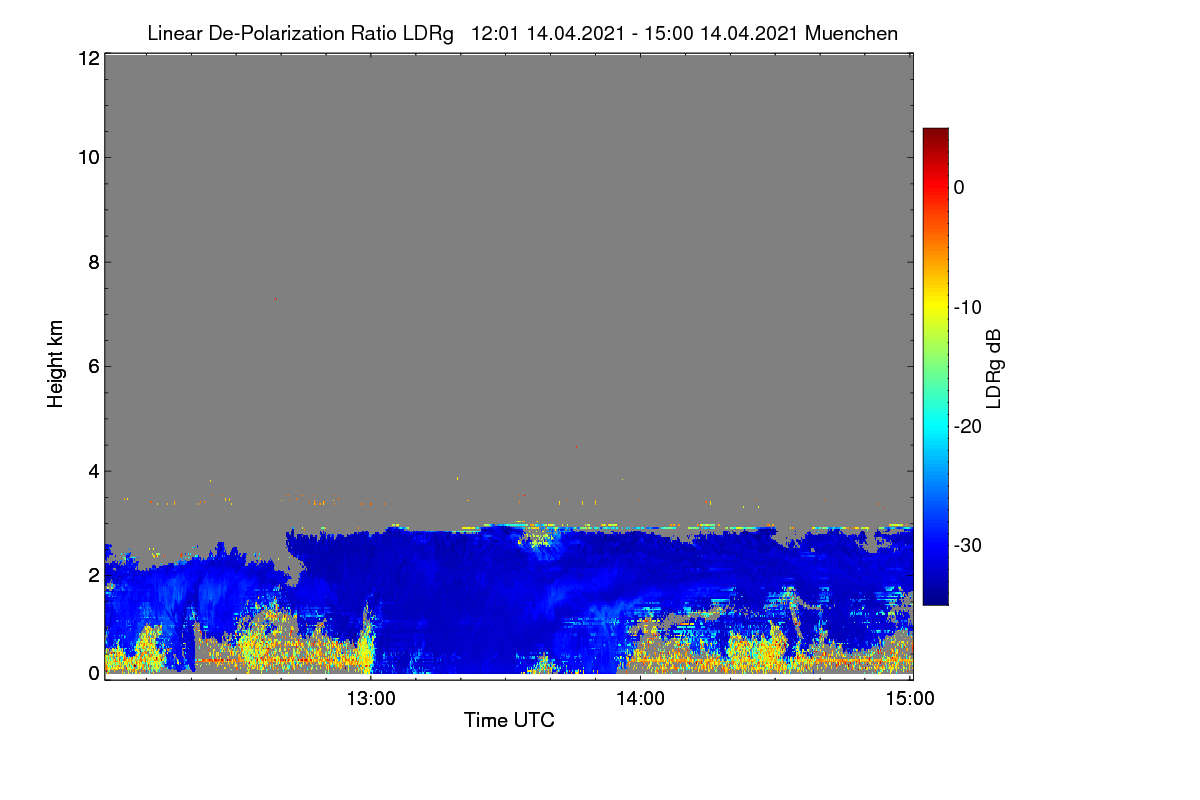
Task: Click the -30 colorbar label
Action: coord(967,546)
